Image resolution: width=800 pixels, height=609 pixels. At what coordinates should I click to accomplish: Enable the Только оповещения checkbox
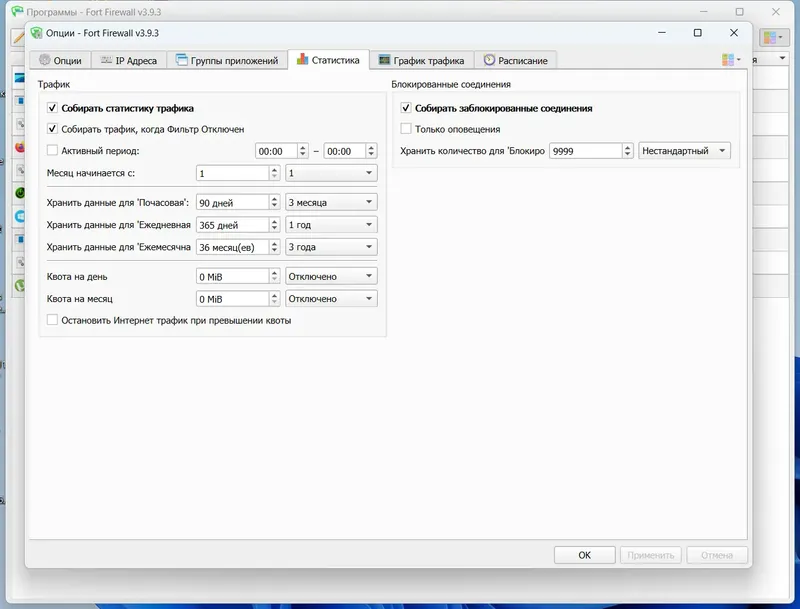pos(406,129)
